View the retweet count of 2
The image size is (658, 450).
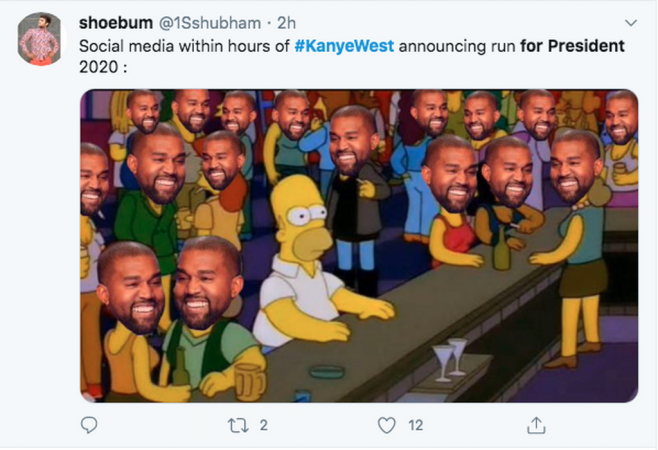coord(264,425)
